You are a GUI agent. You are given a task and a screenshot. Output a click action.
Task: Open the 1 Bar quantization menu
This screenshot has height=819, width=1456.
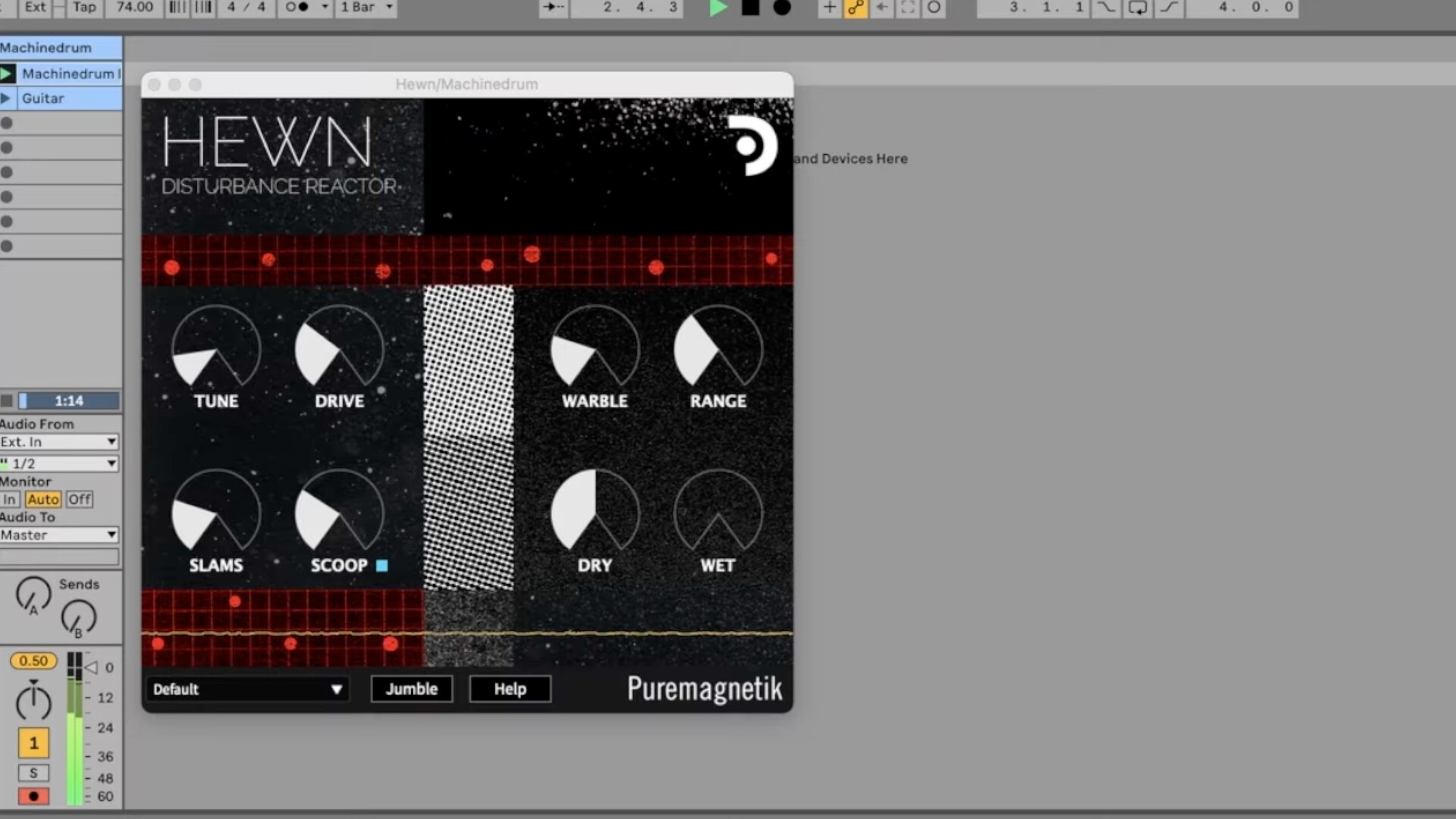pyautogui.click(x=366, y=7)
